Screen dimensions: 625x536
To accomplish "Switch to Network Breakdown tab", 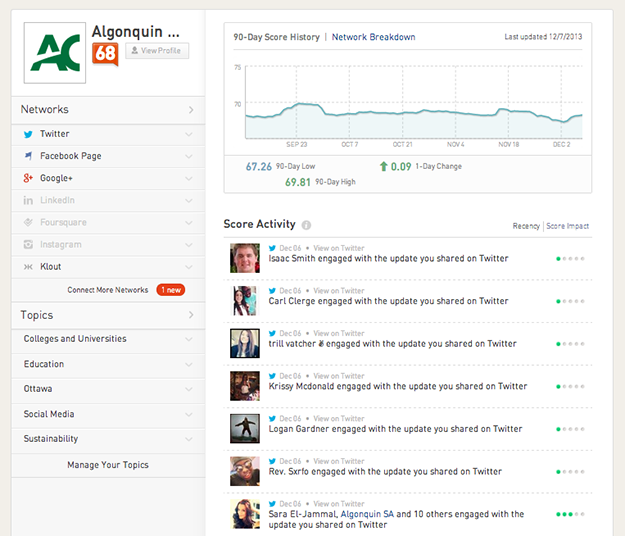I will (x=373, y=37).
